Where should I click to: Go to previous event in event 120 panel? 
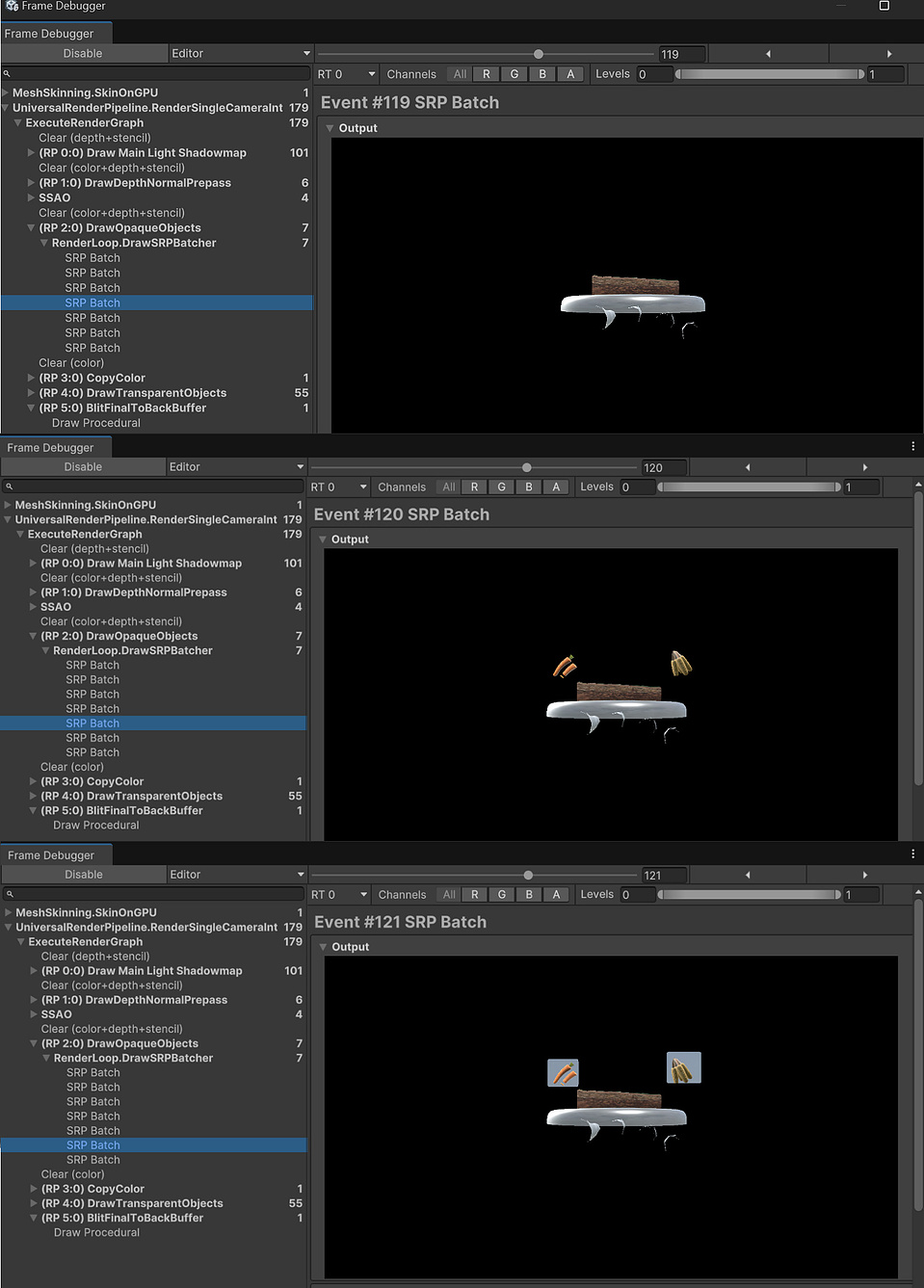click(748, 467)
